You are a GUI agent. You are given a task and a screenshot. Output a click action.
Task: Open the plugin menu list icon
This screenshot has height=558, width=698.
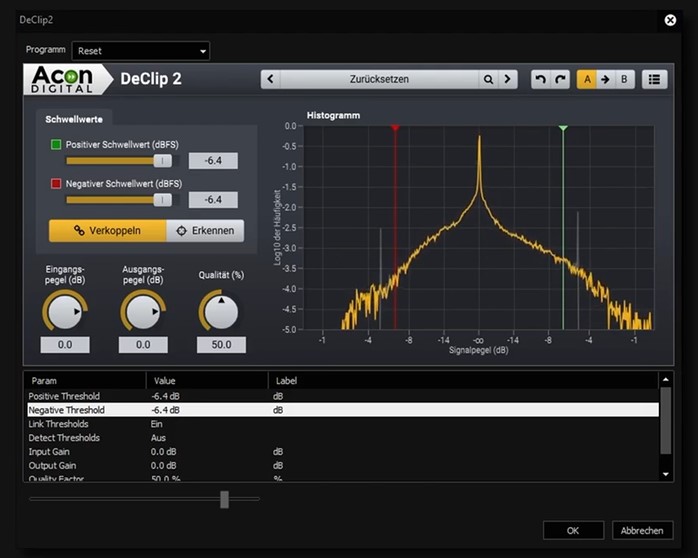(654, 79)
